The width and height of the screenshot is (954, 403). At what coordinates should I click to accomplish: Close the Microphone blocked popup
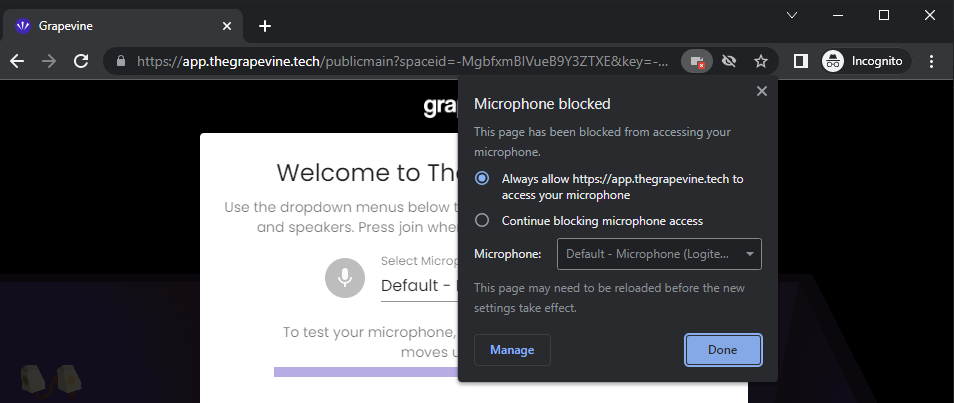pyautogui.click(x=761, y=91)
